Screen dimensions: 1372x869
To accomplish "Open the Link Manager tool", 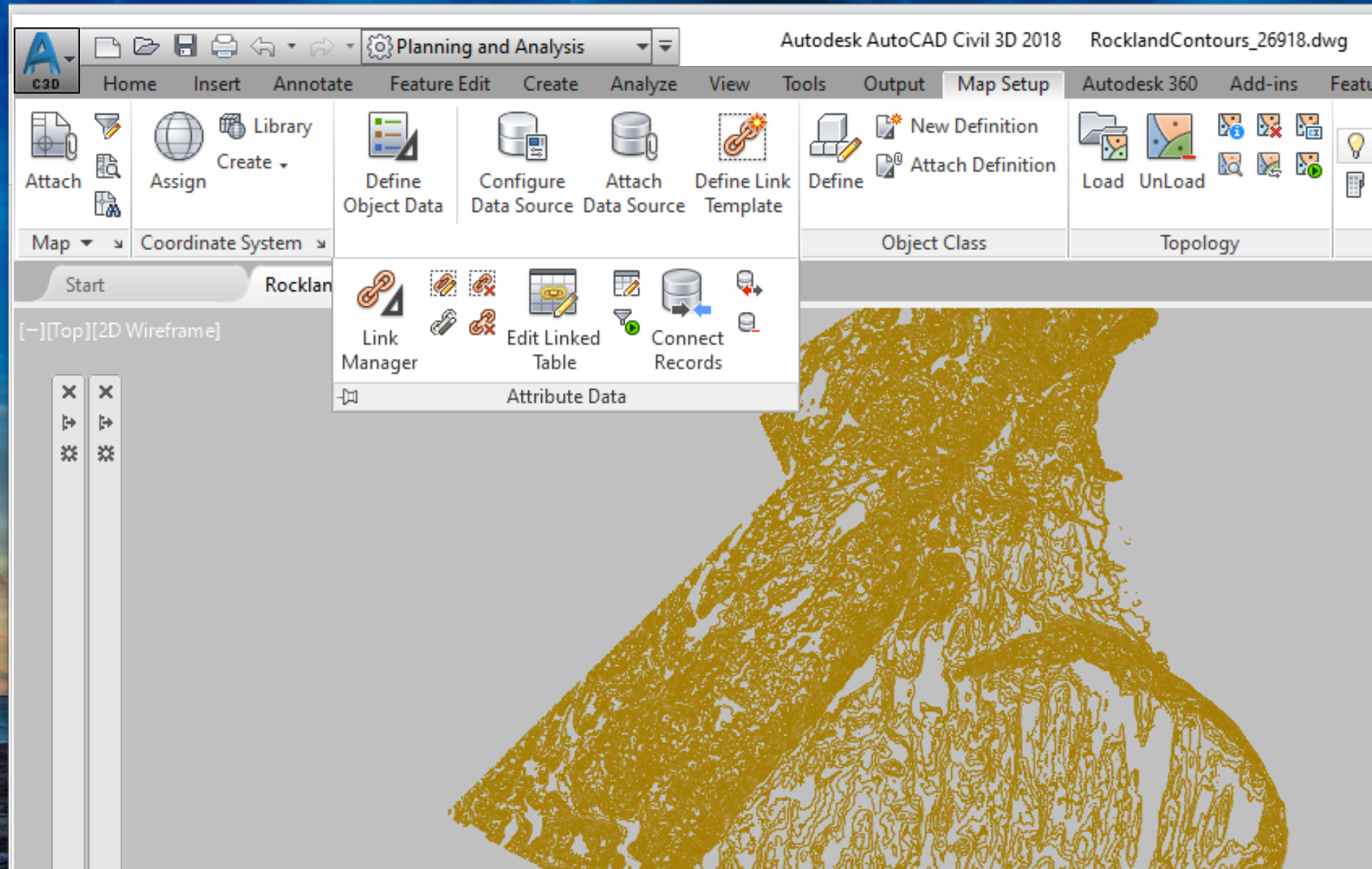I will tap(379, 321).
